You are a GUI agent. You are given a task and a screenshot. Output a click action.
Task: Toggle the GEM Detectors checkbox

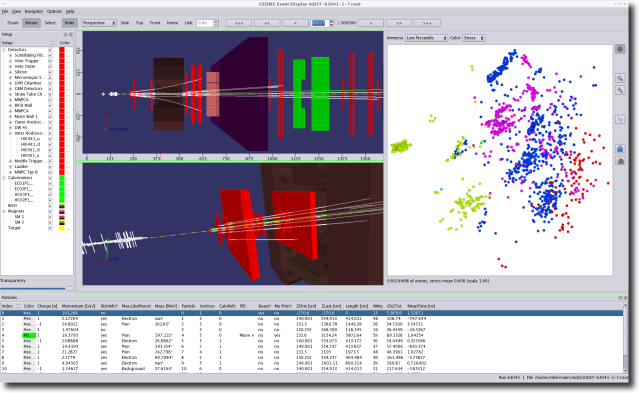(x=50, y=88)
